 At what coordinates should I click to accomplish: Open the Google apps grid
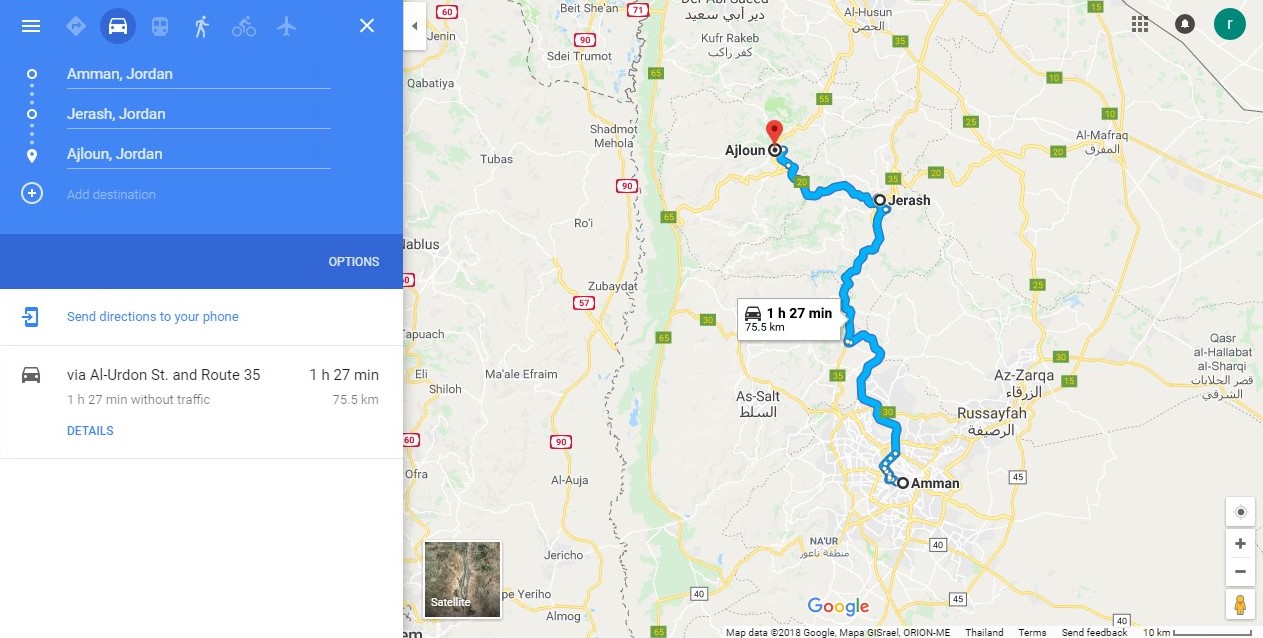click(1140, 23)
